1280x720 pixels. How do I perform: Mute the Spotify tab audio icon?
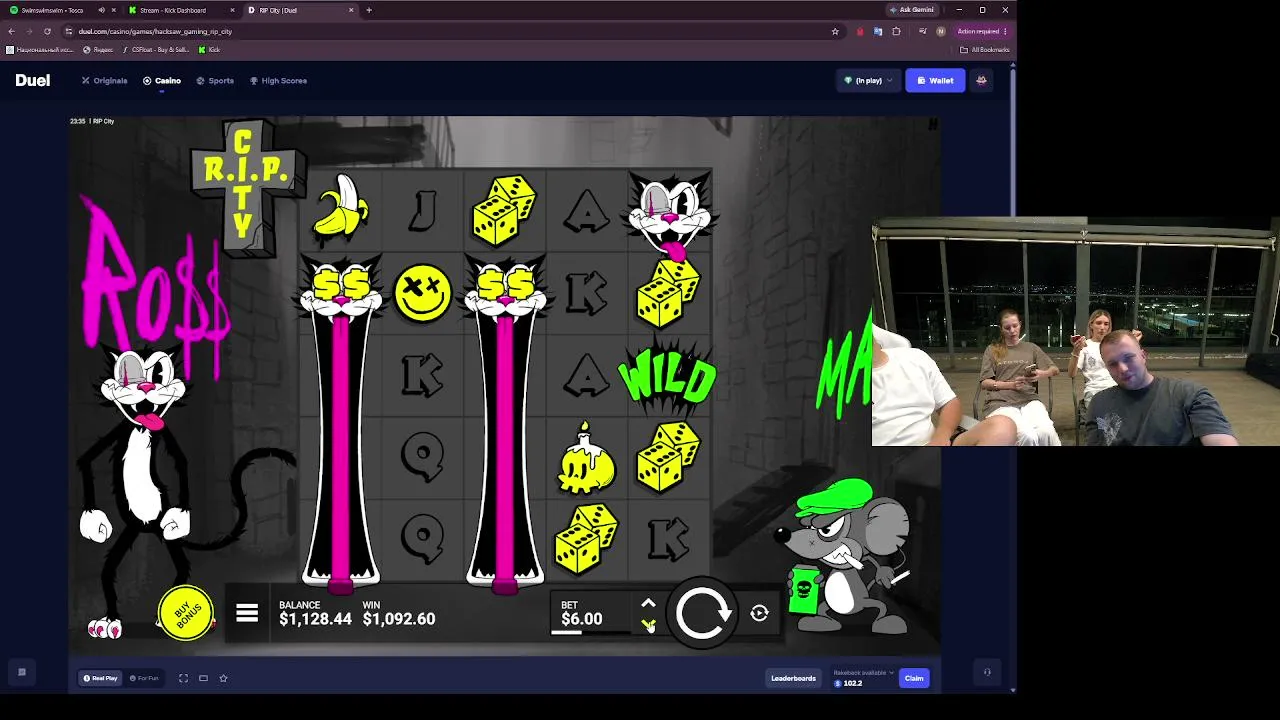coord(101,10)
